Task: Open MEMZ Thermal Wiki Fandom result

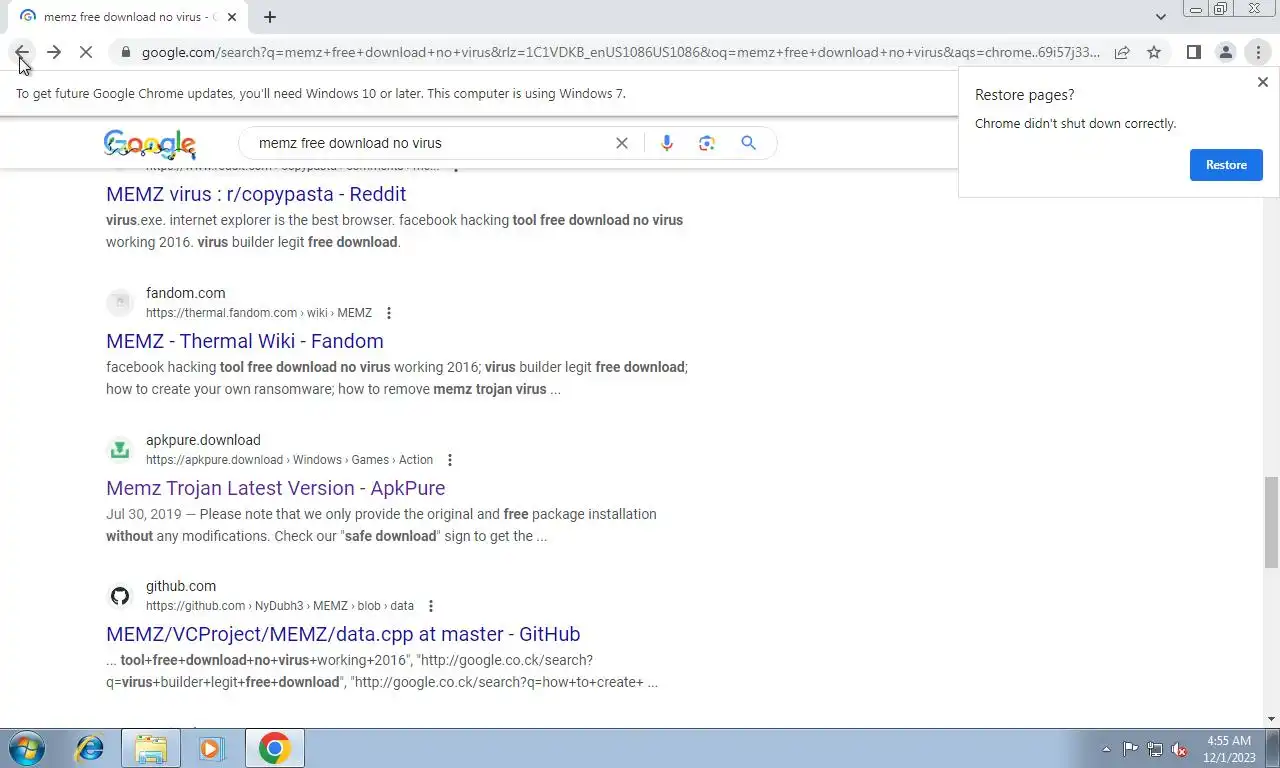Action: (245, 341)
